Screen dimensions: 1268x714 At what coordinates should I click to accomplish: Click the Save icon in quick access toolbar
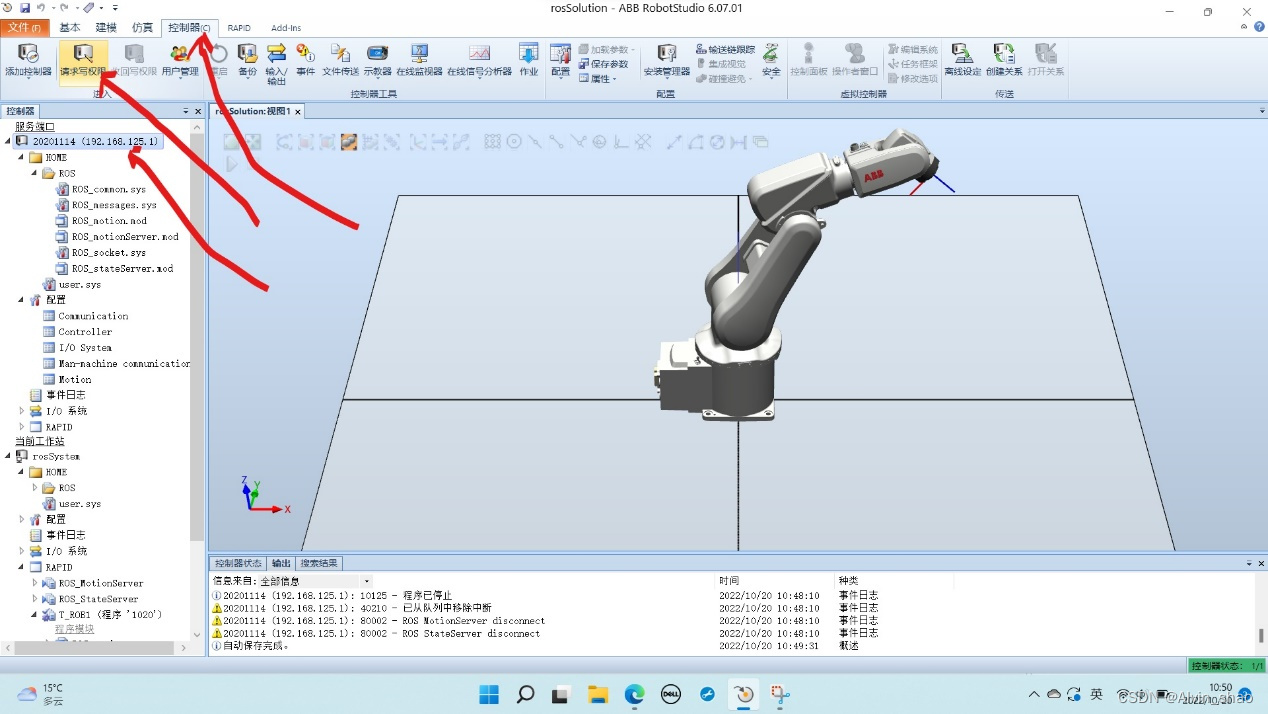point(25,7)
